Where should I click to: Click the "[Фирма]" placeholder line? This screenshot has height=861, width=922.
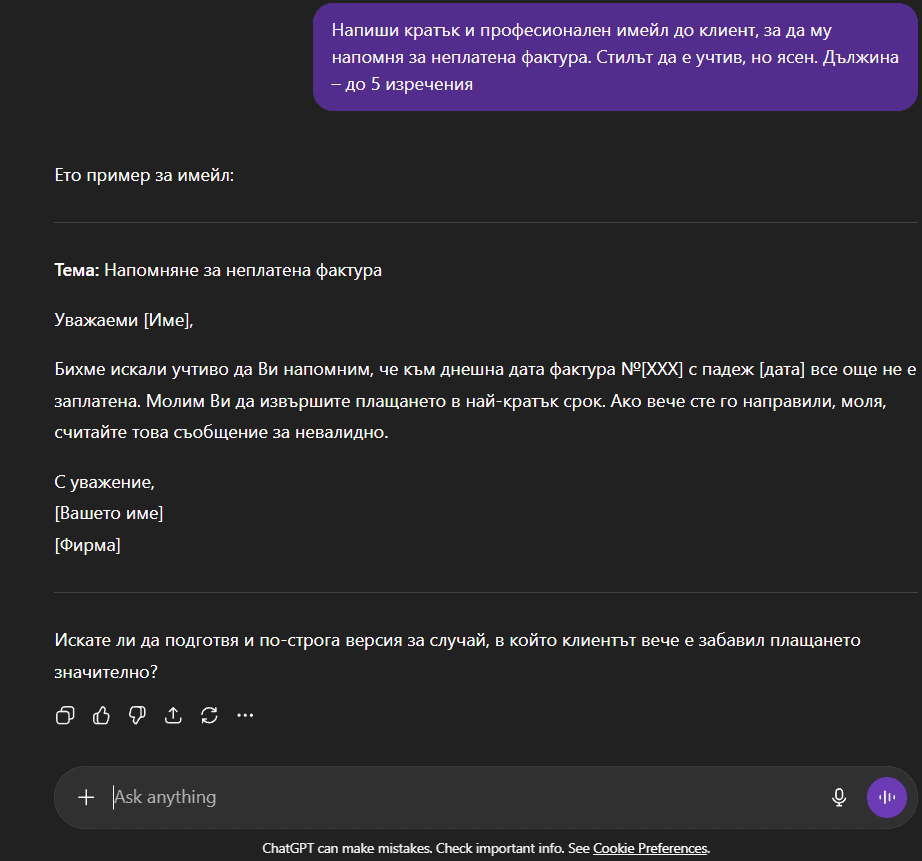point(87,545)
